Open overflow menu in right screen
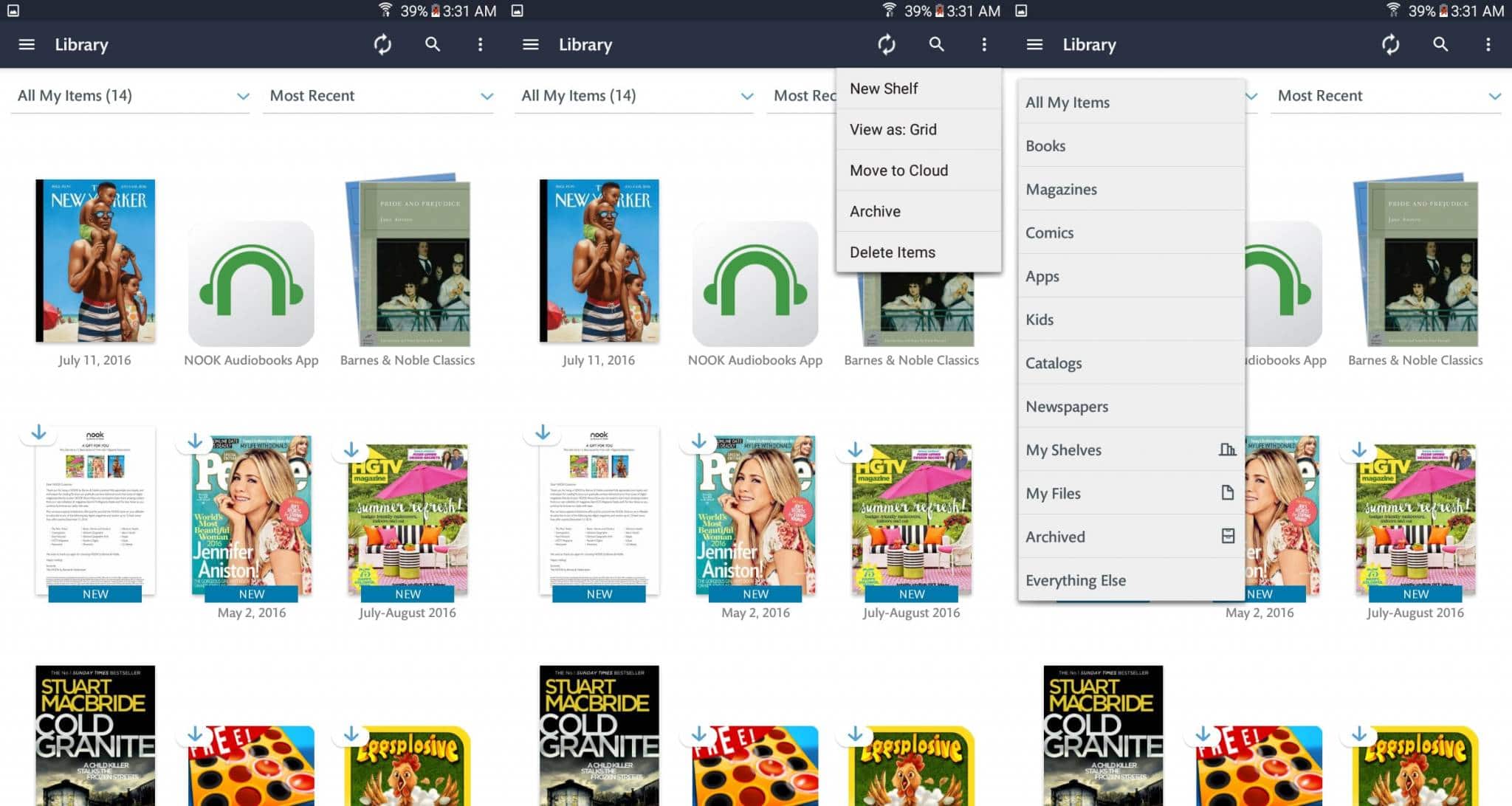1512x806 pixels. 1488,44
